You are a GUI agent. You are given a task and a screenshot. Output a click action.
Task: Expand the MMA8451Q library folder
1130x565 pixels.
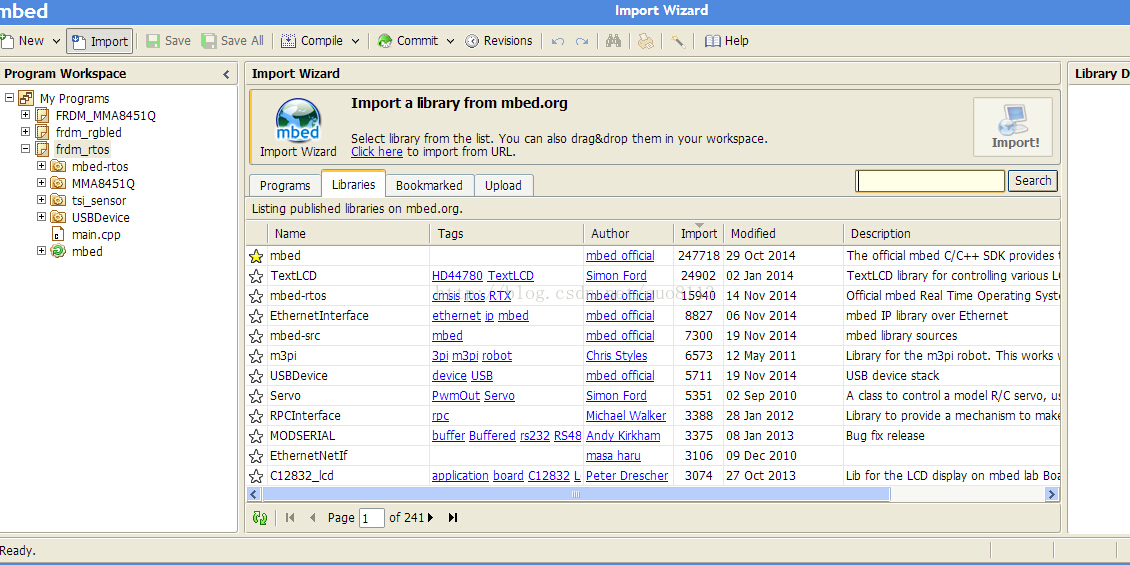41,183
